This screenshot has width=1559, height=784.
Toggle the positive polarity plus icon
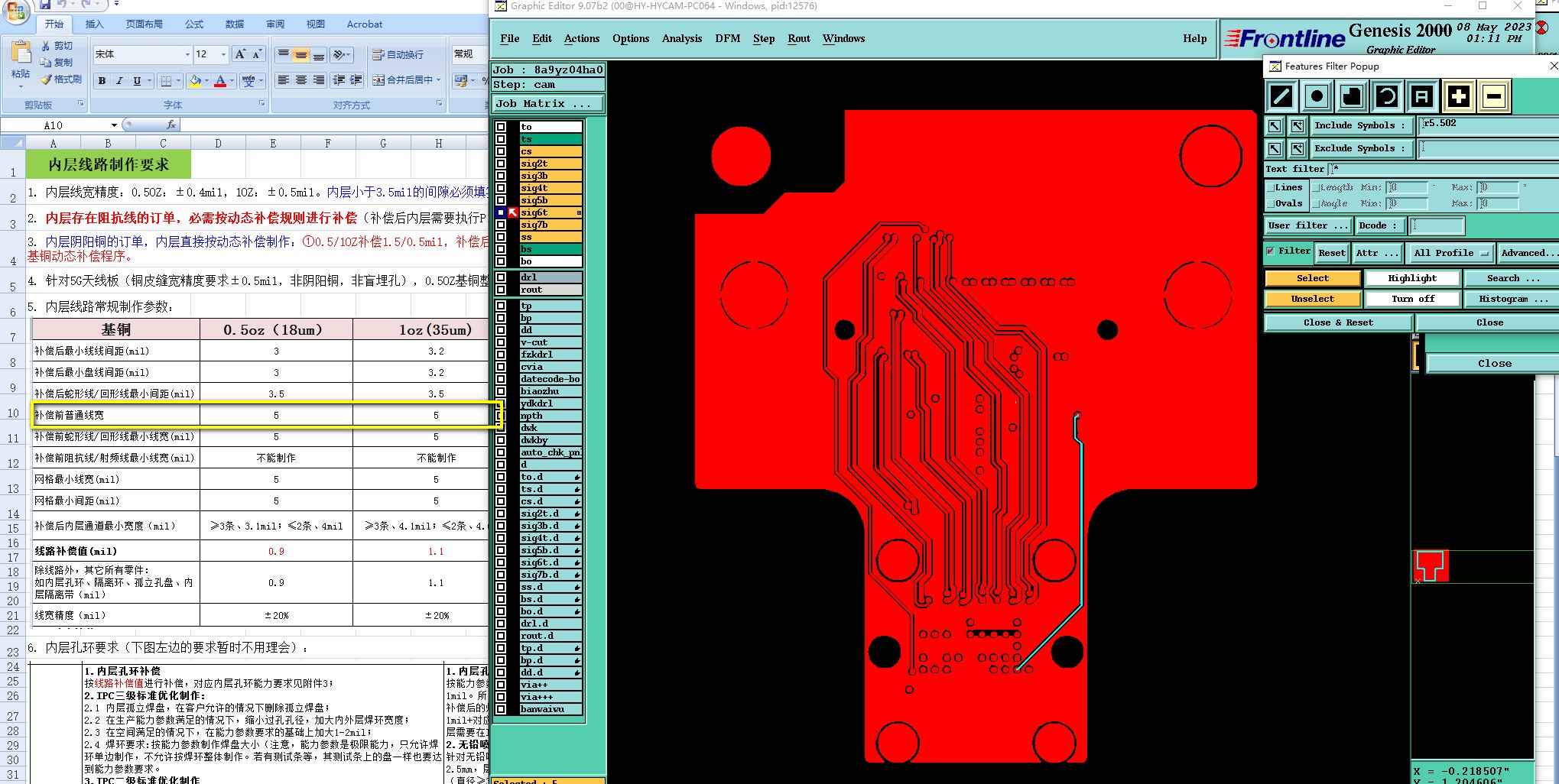1458,96
